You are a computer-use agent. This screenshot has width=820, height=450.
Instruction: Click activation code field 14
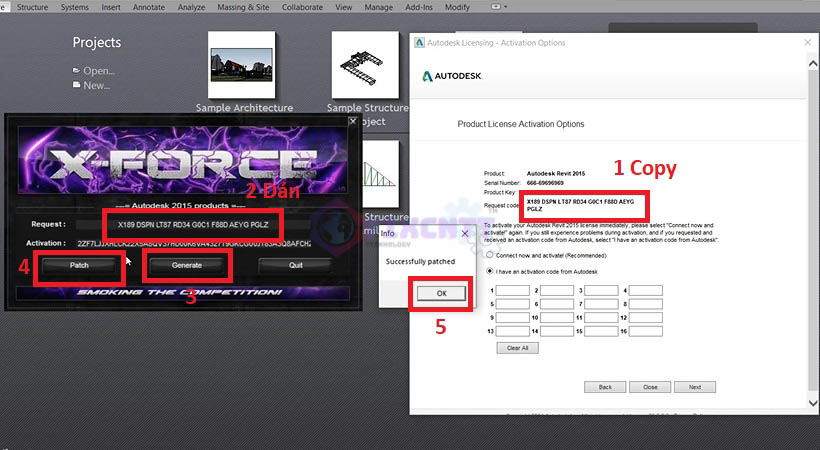coord(557,331)
